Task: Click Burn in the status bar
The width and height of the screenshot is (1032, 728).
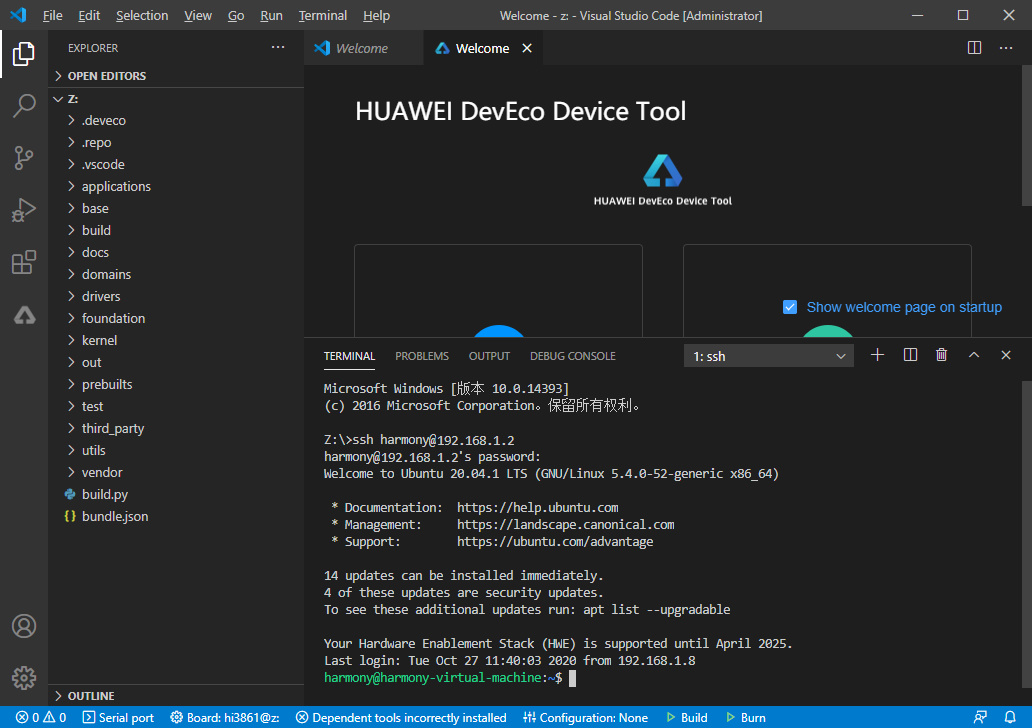Action: [745, 718]
